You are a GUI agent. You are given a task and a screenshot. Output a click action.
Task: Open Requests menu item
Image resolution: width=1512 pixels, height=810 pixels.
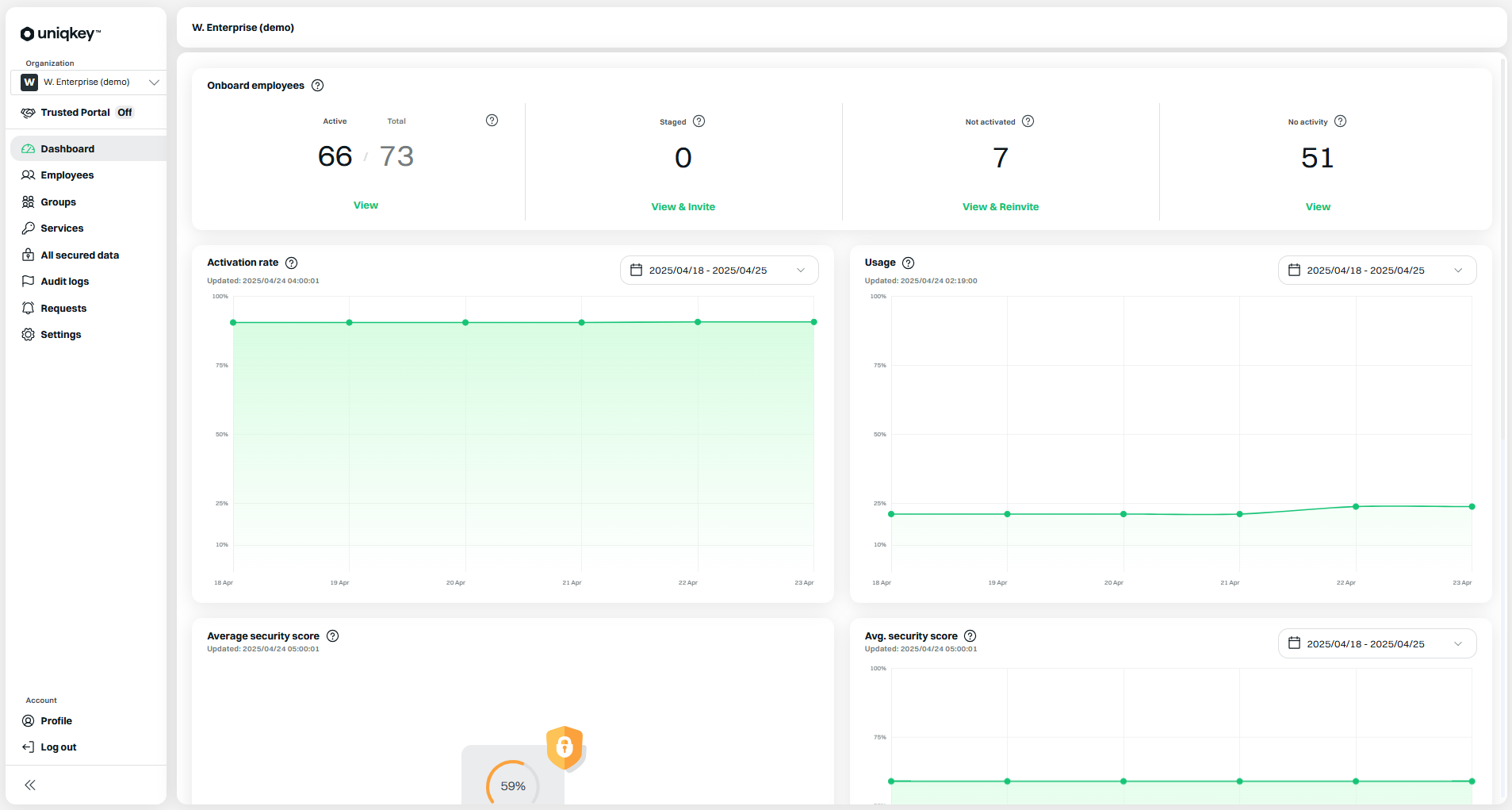point(89,309)
